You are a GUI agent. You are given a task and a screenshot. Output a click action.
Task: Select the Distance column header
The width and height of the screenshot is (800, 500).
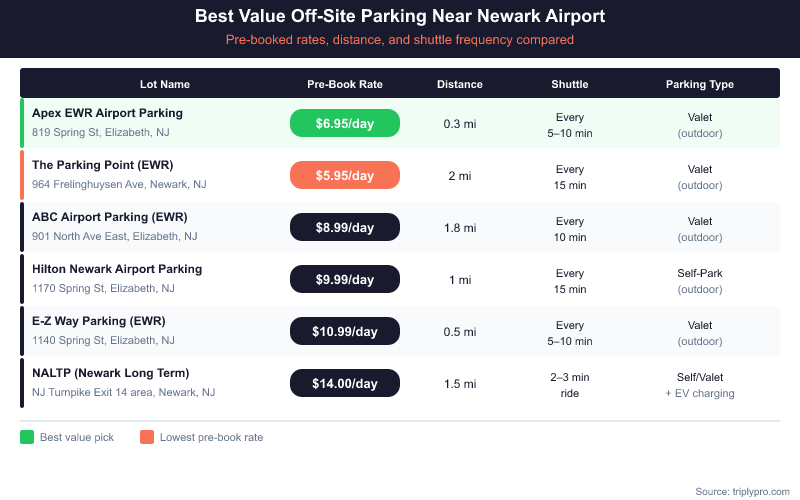(460, 84)
